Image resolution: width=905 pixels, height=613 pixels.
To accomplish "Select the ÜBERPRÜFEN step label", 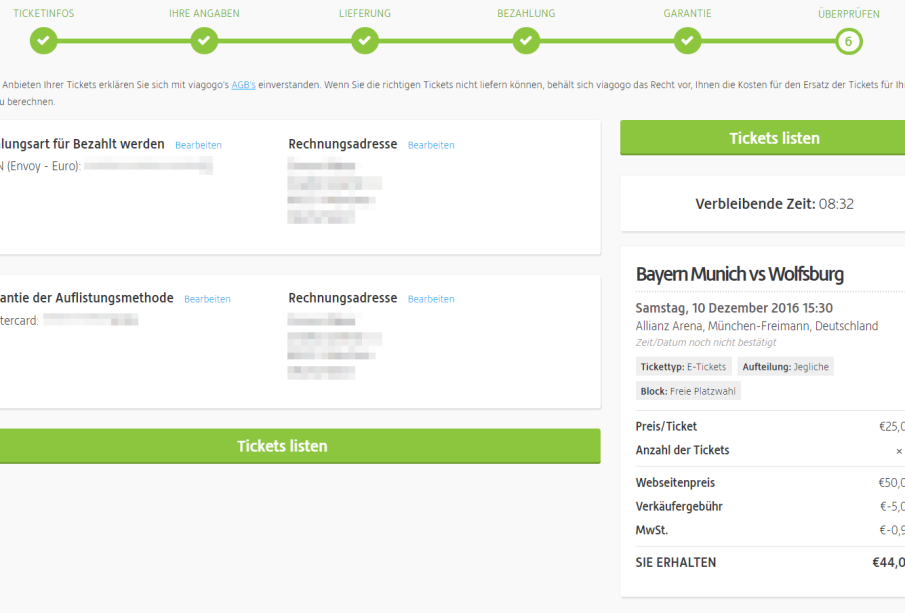I will (849, 13).
